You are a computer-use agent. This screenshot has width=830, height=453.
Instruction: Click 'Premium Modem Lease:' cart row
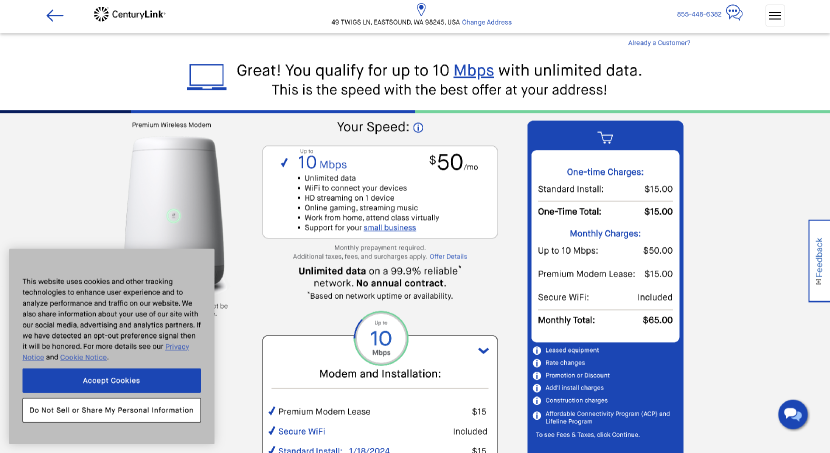click(x=605, y=274)
